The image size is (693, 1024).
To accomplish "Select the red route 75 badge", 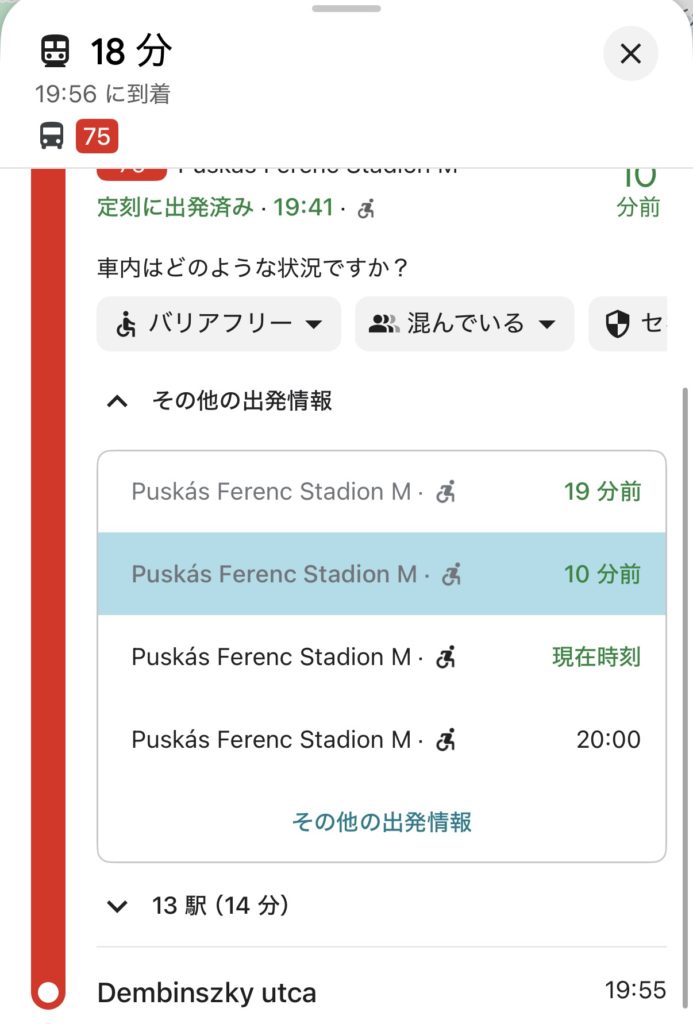I will 96,135.
